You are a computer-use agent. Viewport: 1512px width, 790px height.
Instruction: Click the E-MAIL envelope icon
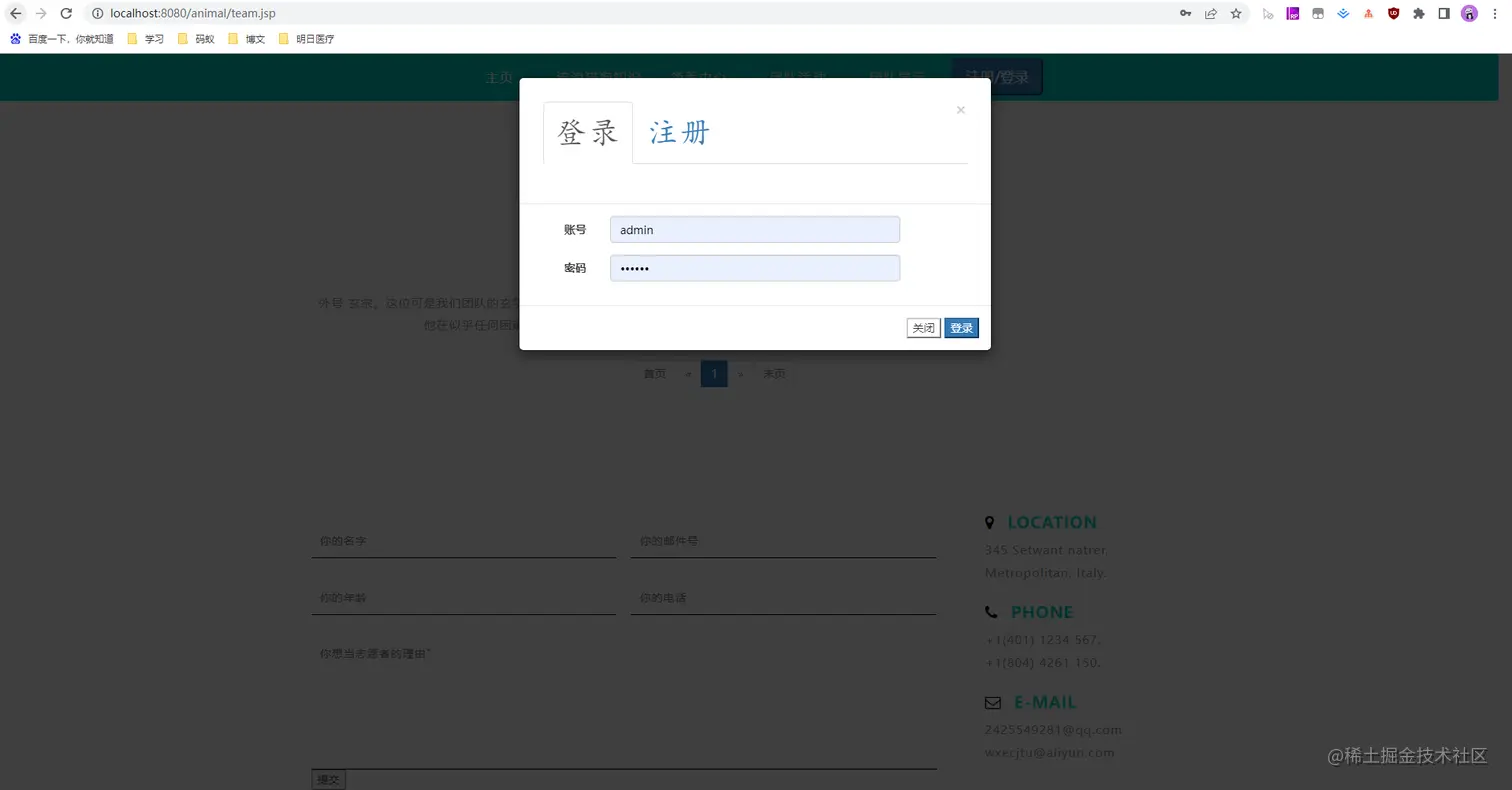coord(993,703)
